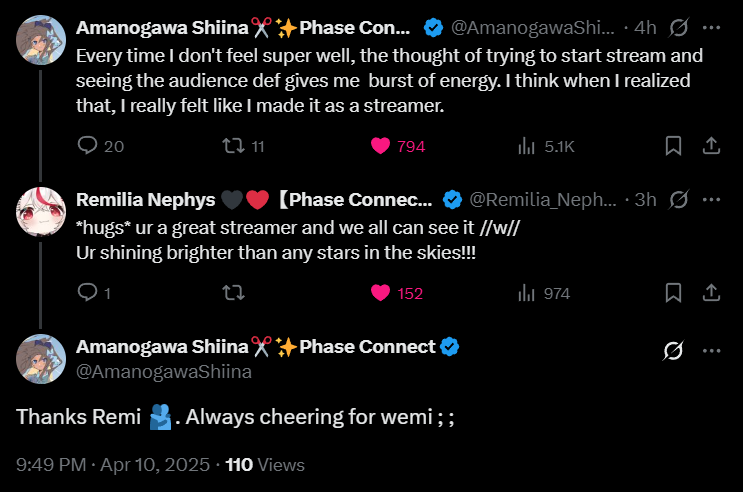Image resolution: width=743 pixels, height=492 pixels.
Task: Click Grok icon on first tweet
Action: [677, 25]
